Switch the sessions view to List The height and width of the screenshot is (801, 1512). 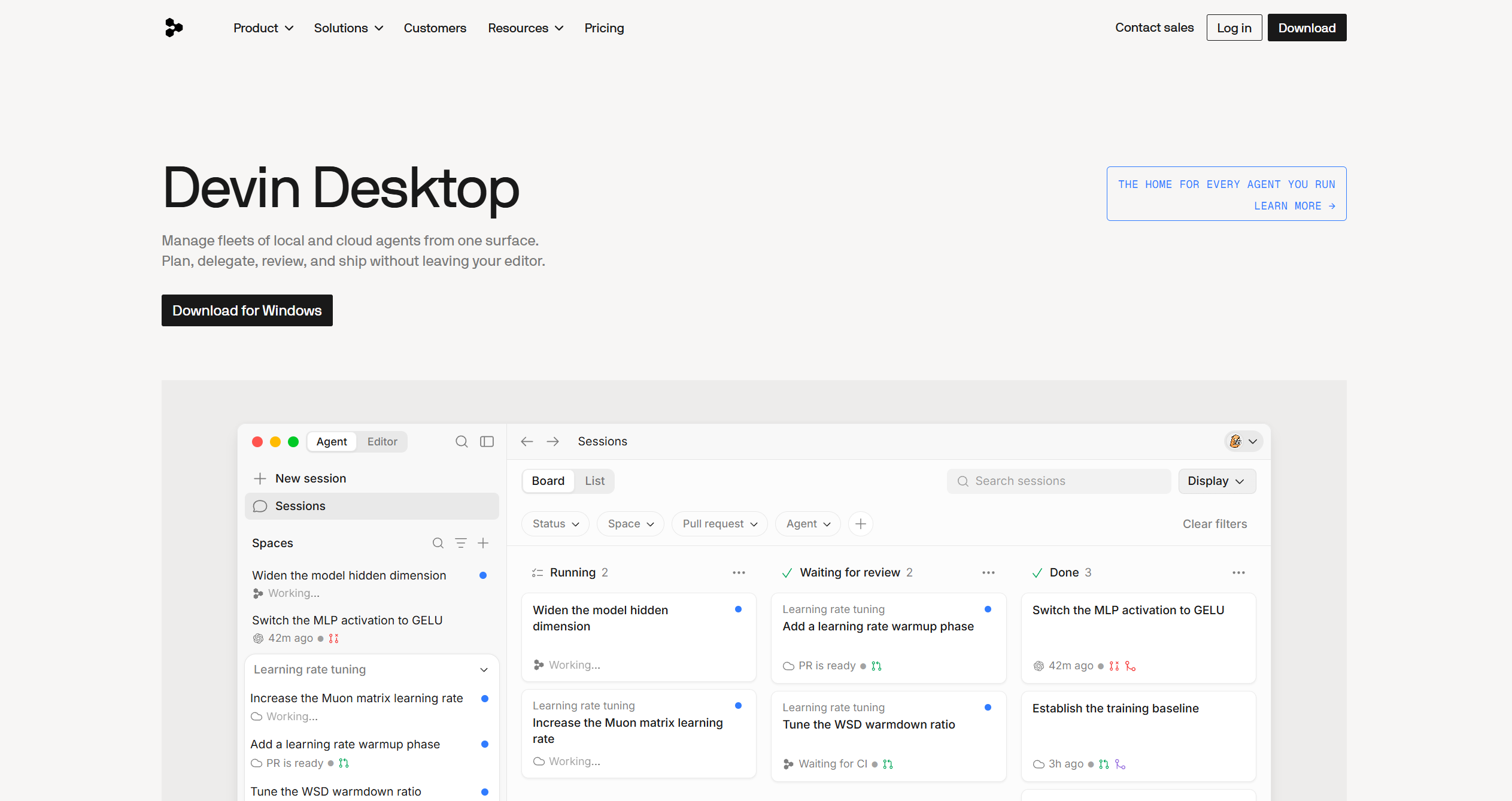pyautogui.click(x=594, y=481)
